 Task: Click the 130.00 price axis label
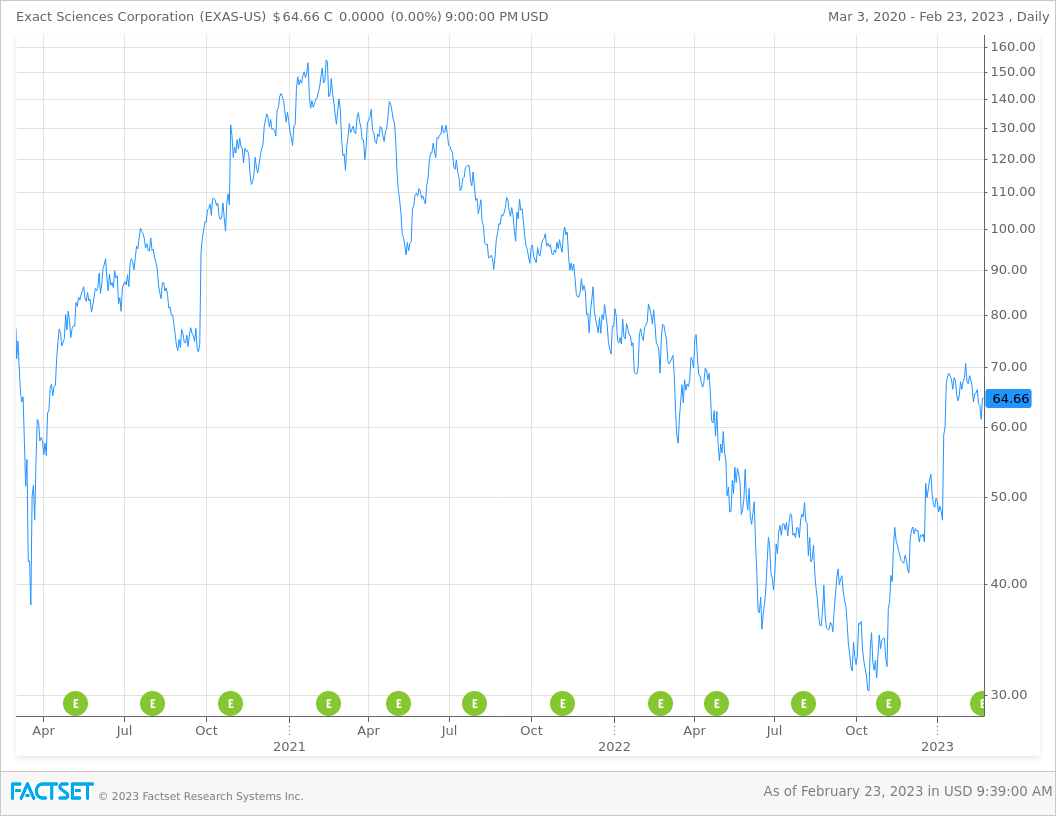[x=1013, y=127]
